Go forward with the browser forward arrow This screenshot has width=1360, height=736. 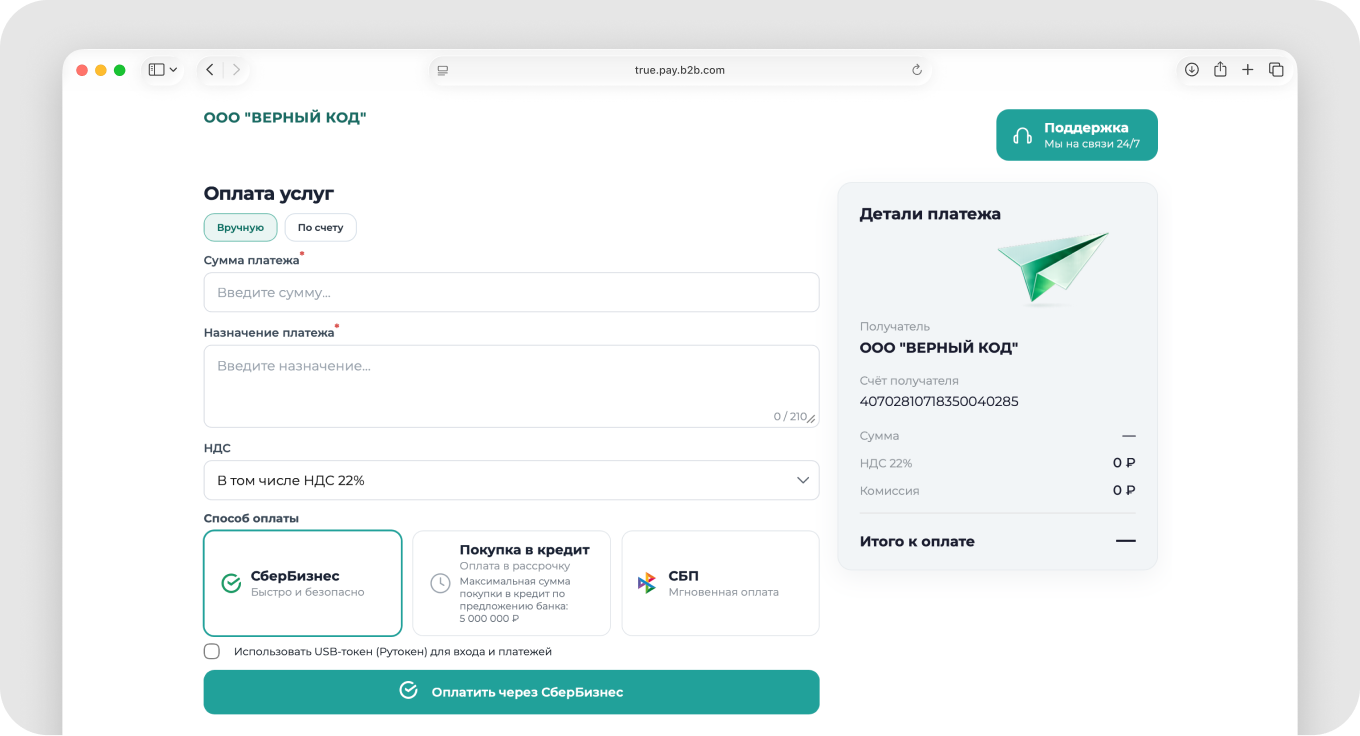pos(236,70)
